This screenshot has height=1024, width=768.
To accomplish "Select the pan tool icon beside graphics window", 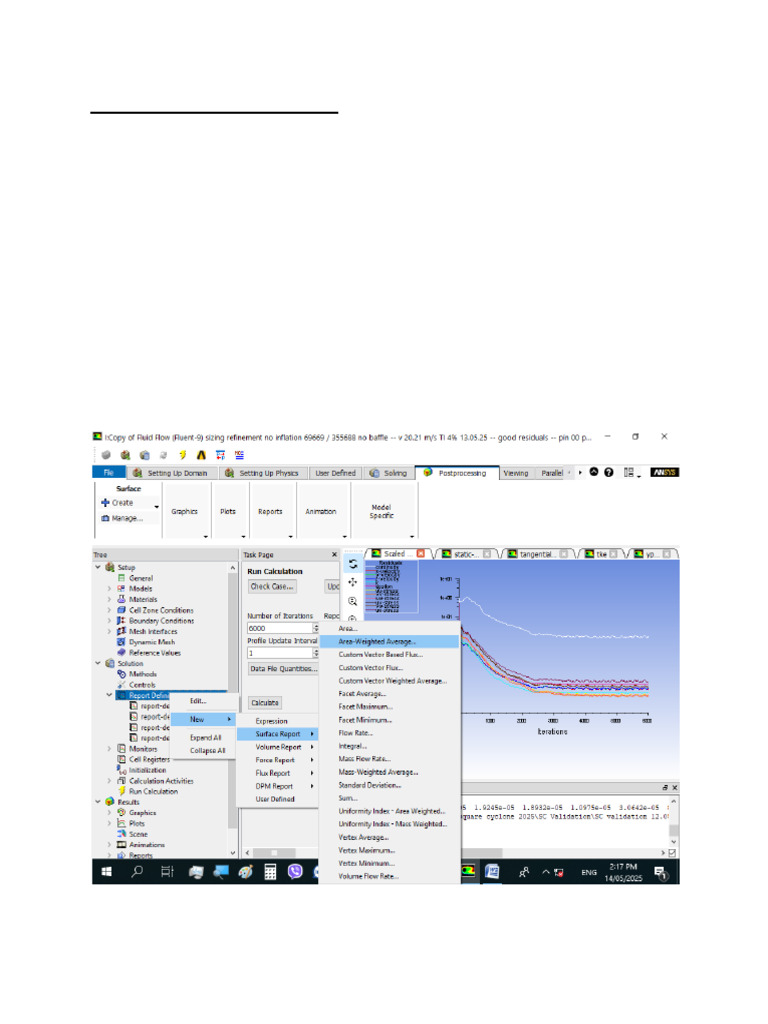I will pyautogui.click(x=353, y=583).
